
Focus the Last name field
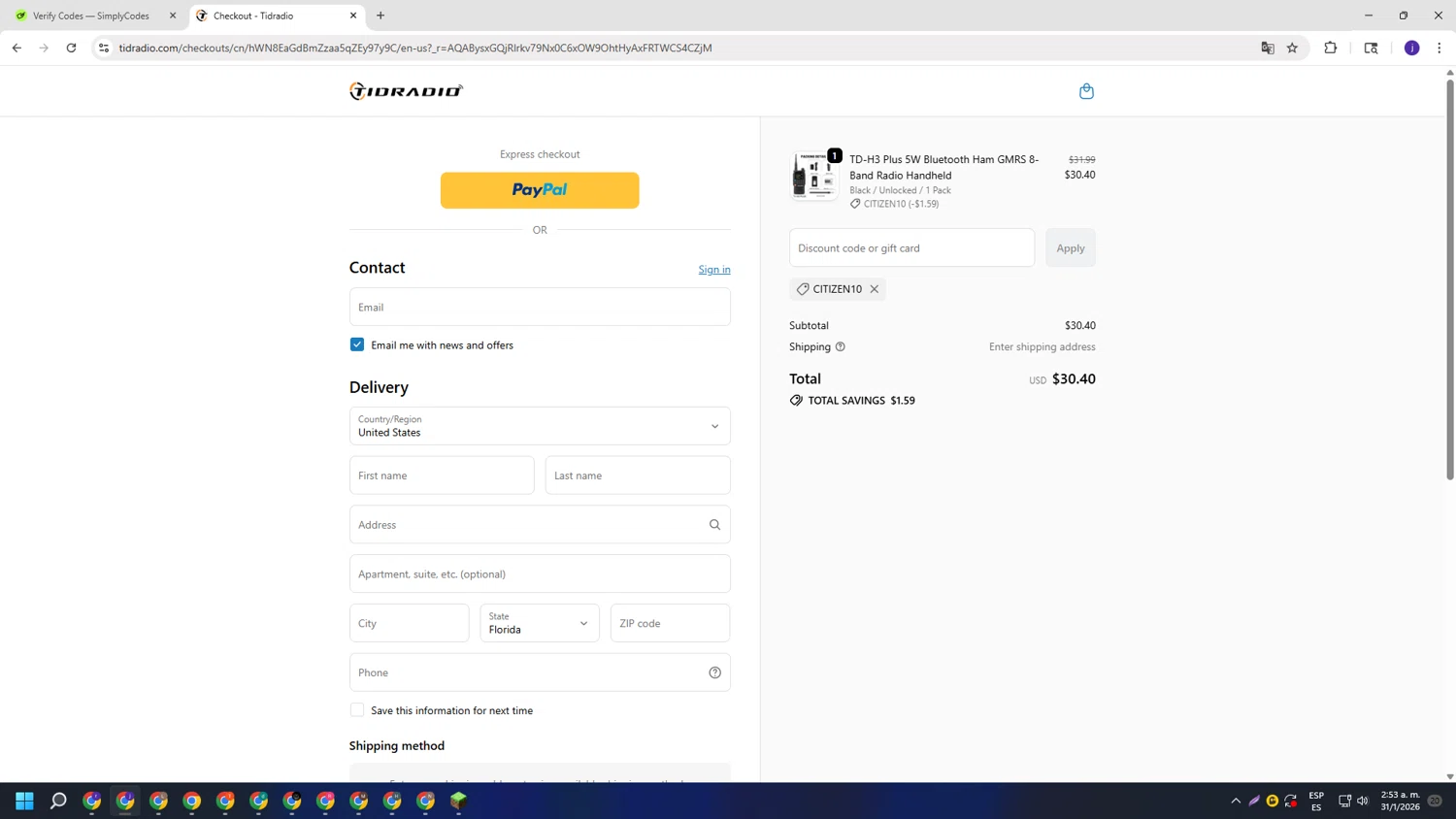(x=638, y=475)
